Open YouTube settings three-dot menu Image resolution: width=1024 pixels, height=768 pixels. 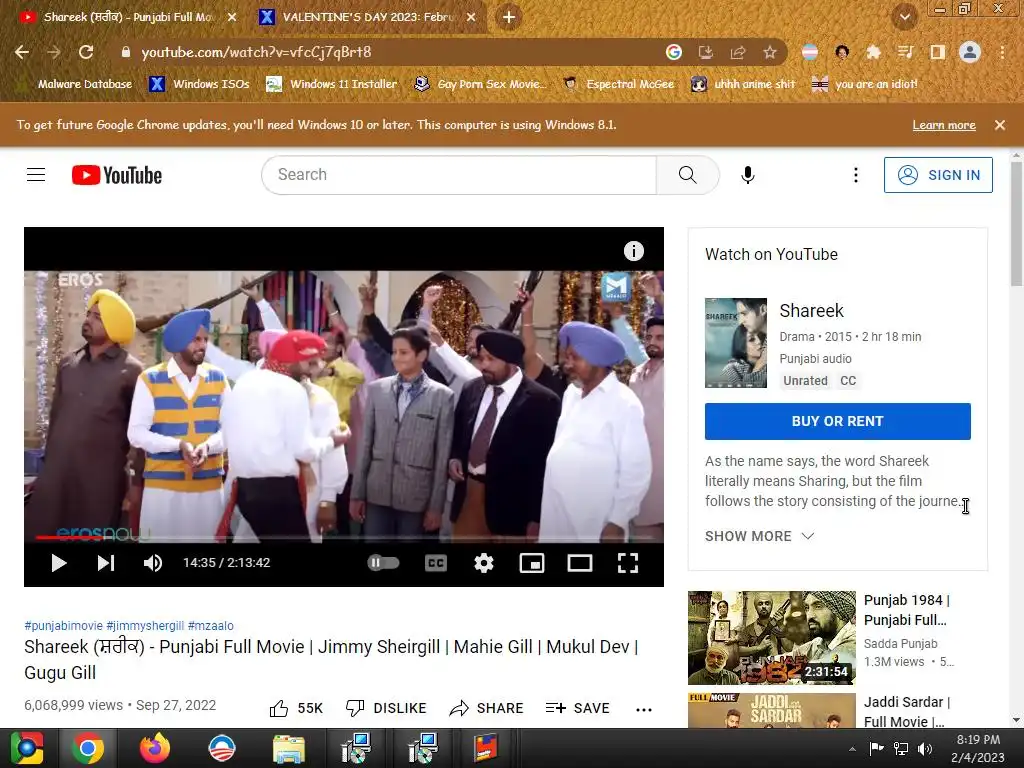856,175
